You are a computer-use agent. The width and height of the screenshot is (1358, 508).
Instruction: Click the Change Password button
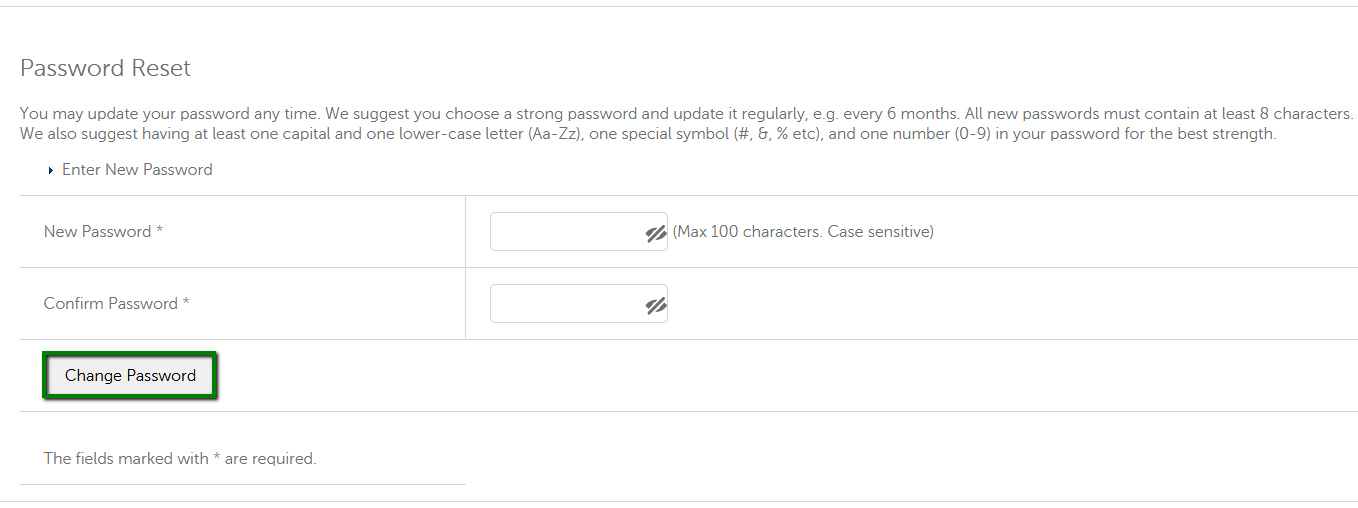[x=130, y=376]
